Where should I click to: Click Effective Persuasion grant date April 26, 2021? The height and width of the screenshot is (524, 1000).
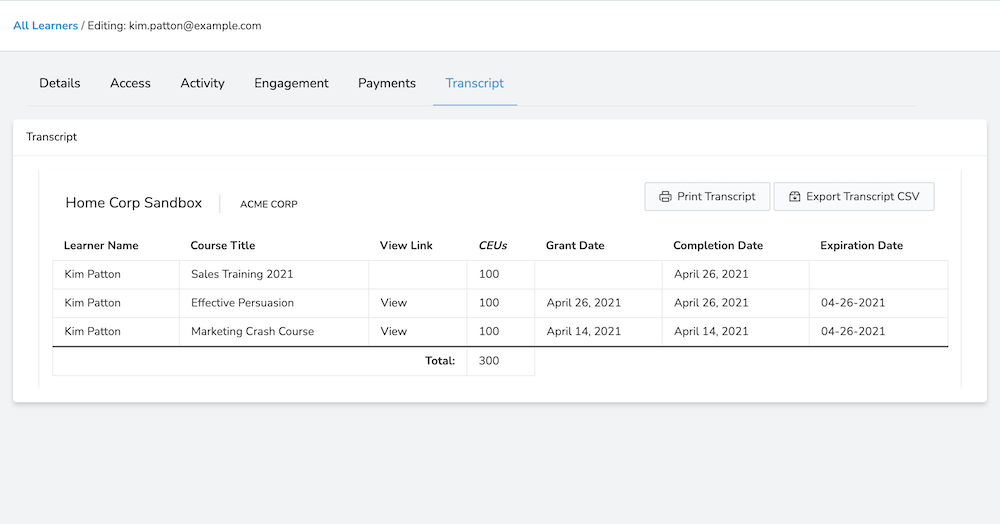point(584,303)
